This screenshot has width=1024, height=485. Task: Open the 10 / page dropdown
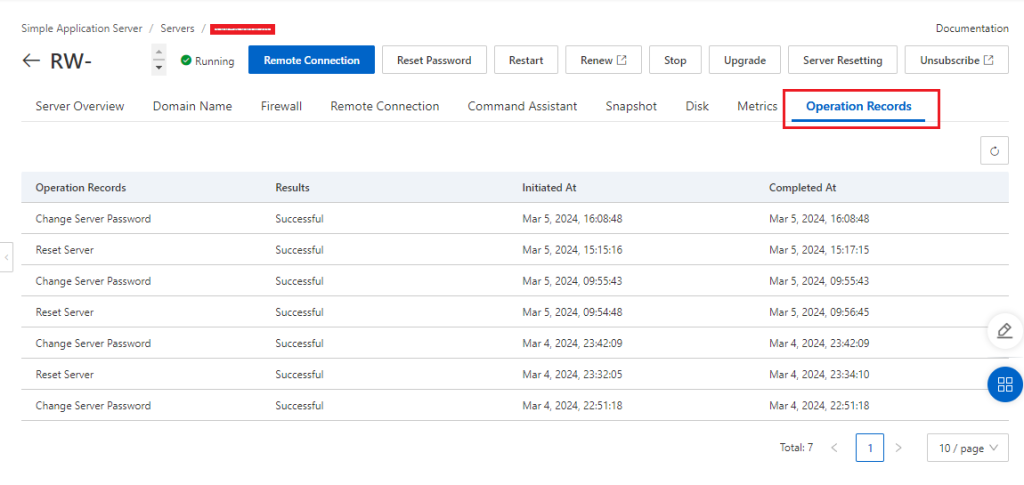(968, 448)
